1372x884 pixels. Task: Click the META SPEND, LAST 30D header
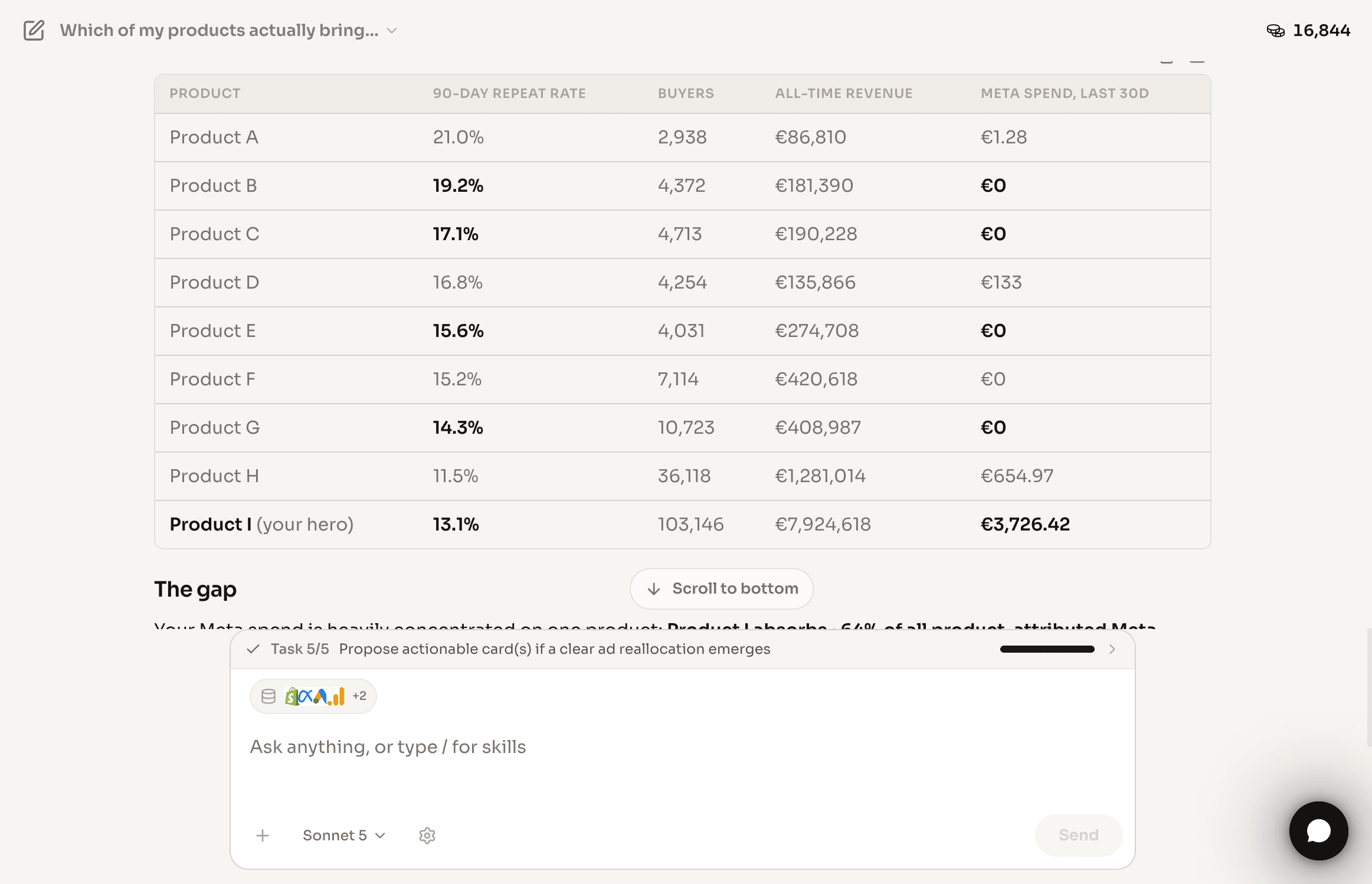tap(1065, 93)
